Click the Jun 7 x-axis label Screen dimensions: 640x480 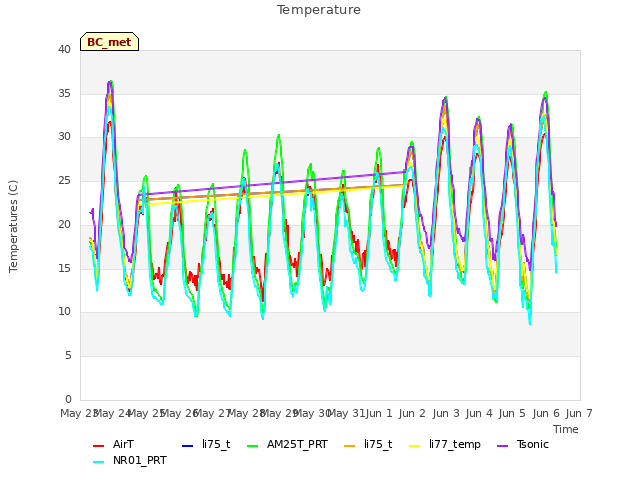[x=579, y=413]
